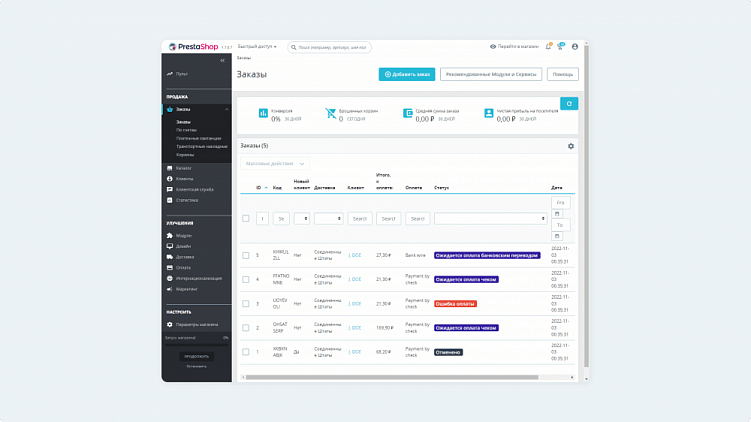Click the Помощь button
Image resolution: width=751 pixels, height=422 pixels.
tap(563, 74)
